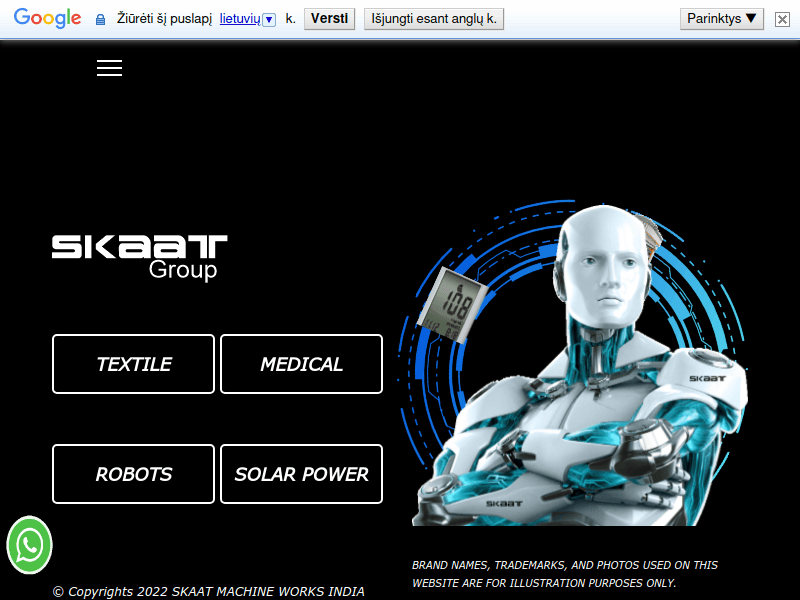Click the brand names disclaimer text
This screenshot has height=600, width=800.
tap(565, 574)
